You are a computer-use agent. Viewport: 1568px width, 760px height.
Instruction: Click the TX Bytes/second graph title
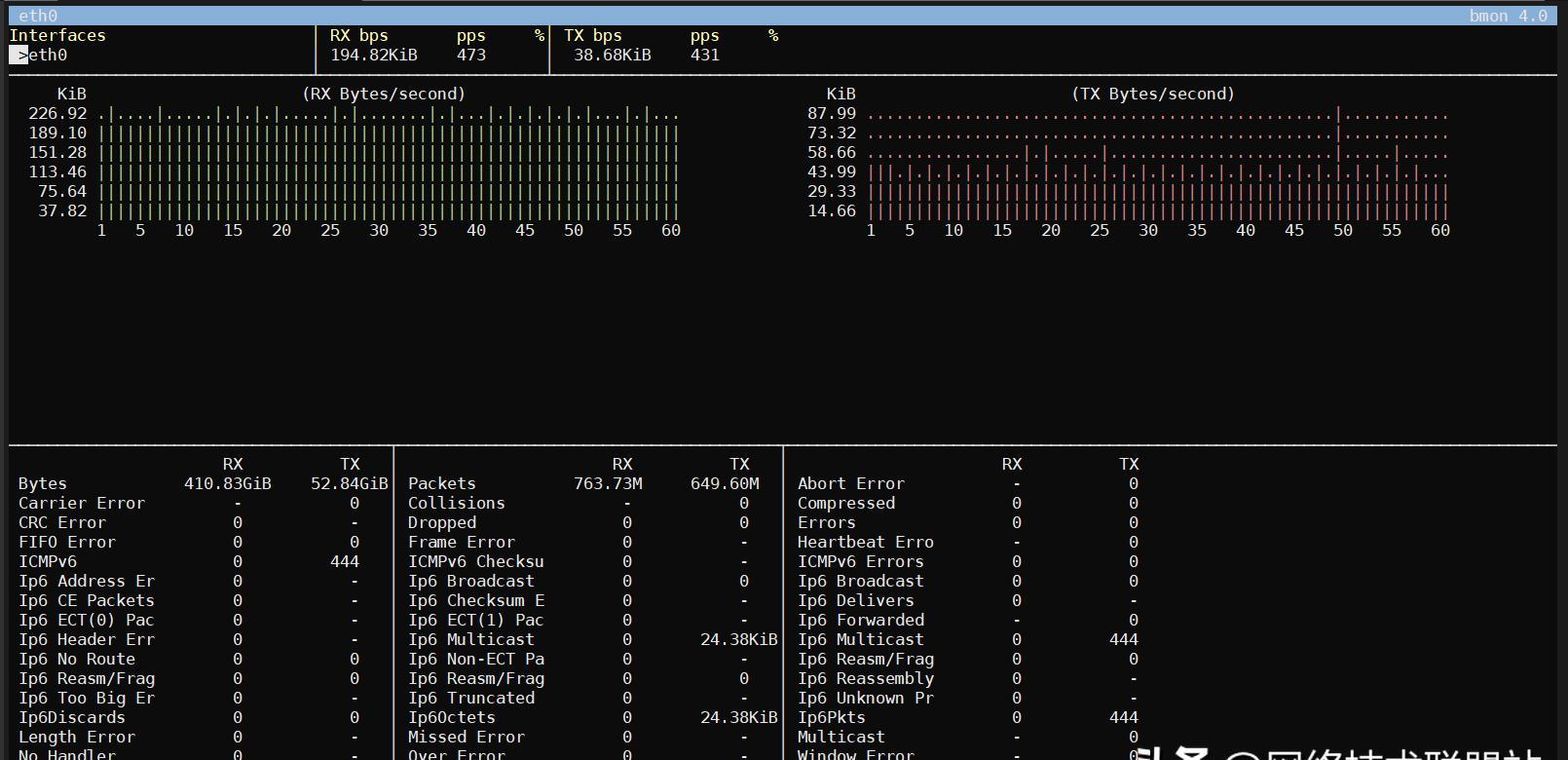(1153, 95)
